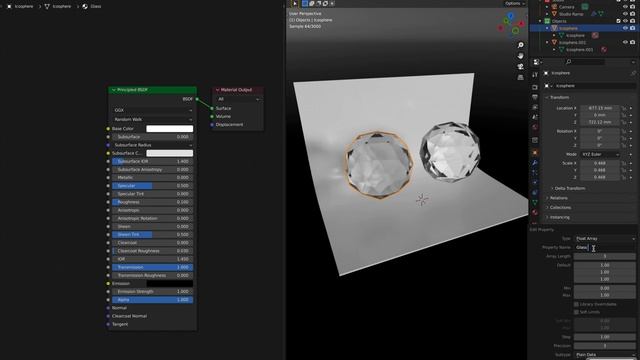Hide Studio Ramp using its eye icon
This screenshot has width=640, height=360.
(625, 14)
